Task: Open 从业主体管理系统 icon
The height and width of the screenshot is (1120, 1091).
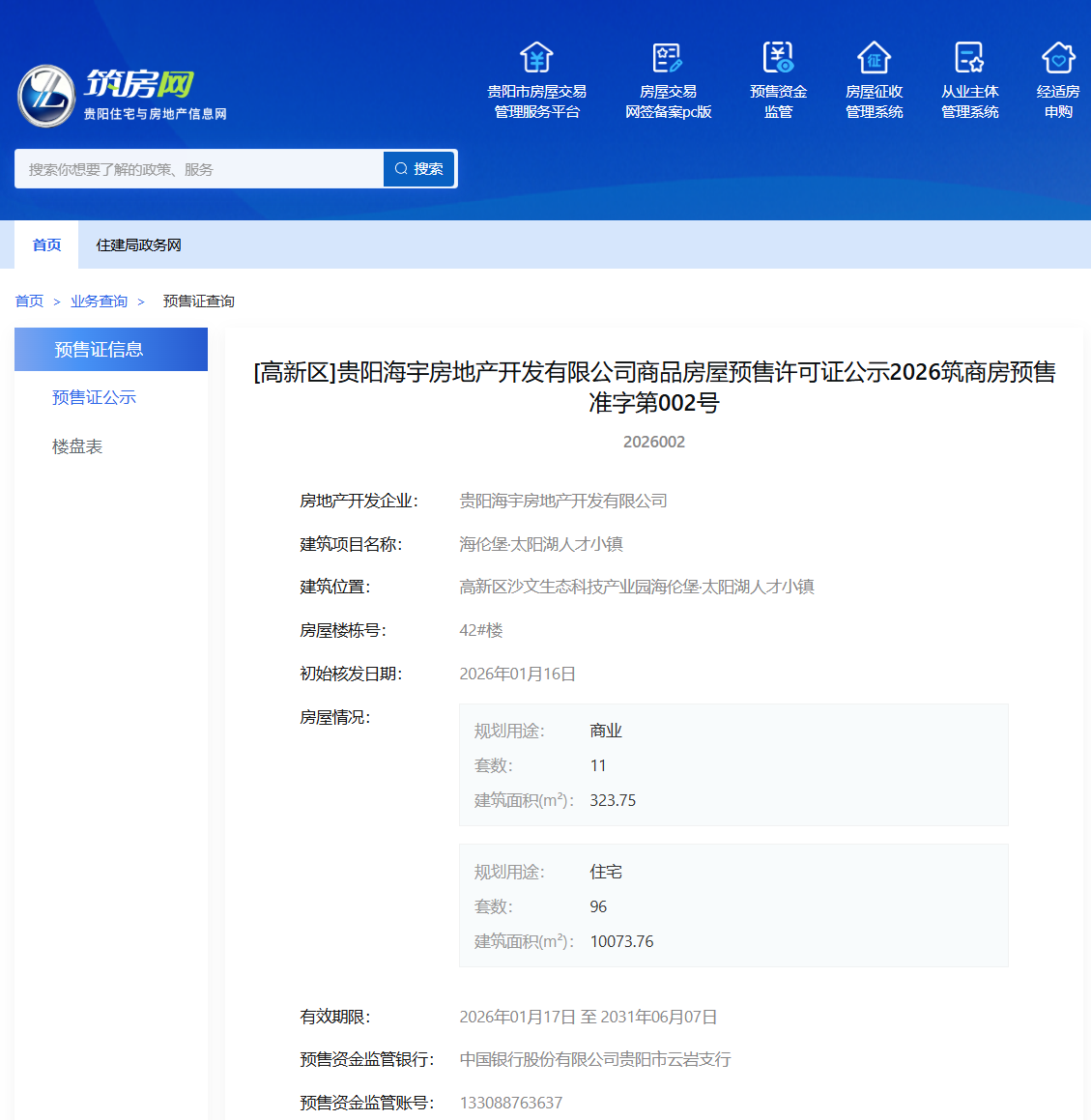Action: click(x=969, y=81)
